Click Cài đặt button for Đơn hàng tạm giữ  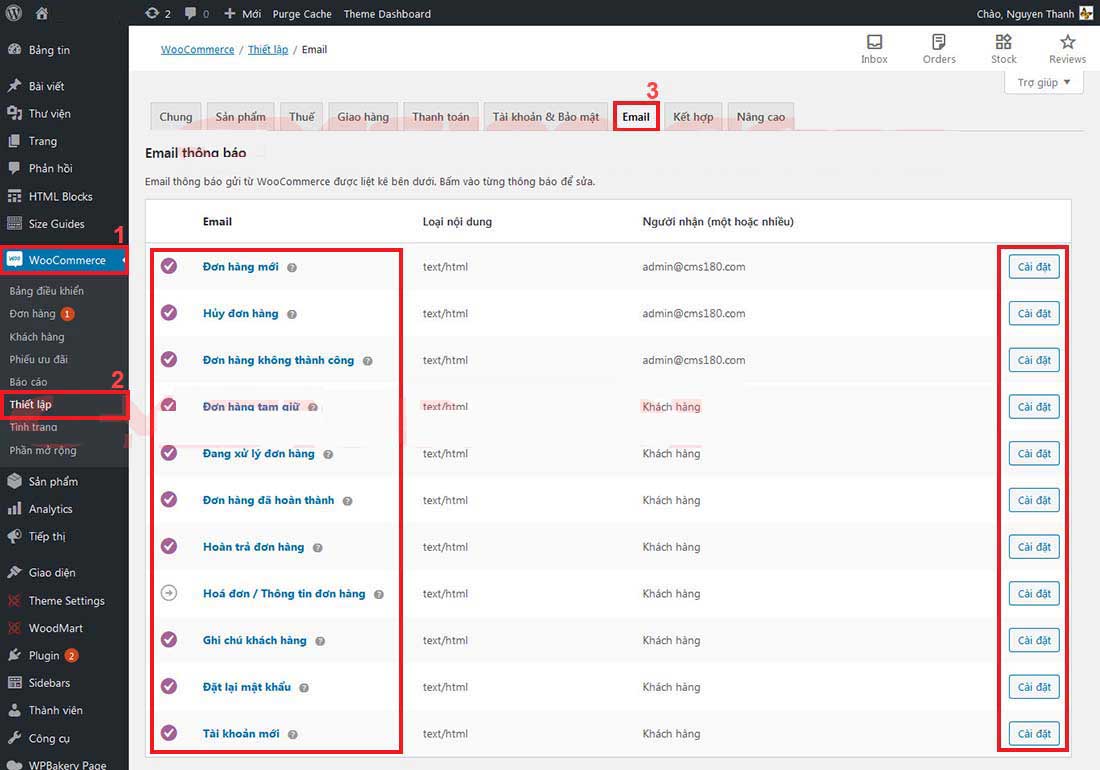pyautogui.click(x=1034, y=407)
